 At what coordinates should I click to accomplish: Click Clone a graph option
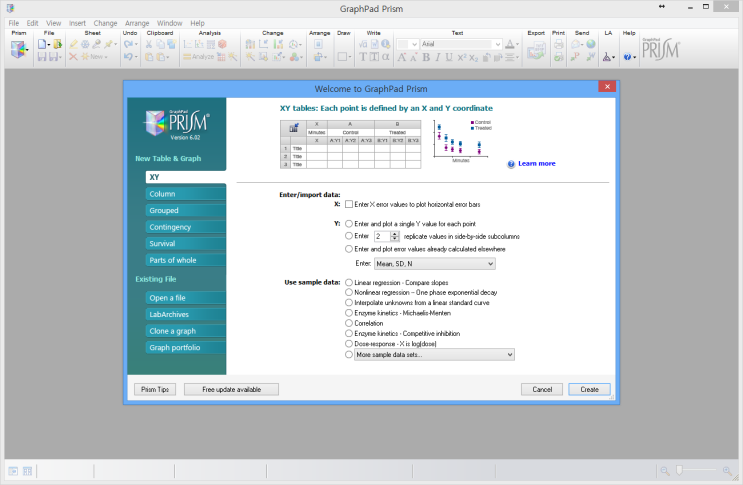(x=186, y=331)
